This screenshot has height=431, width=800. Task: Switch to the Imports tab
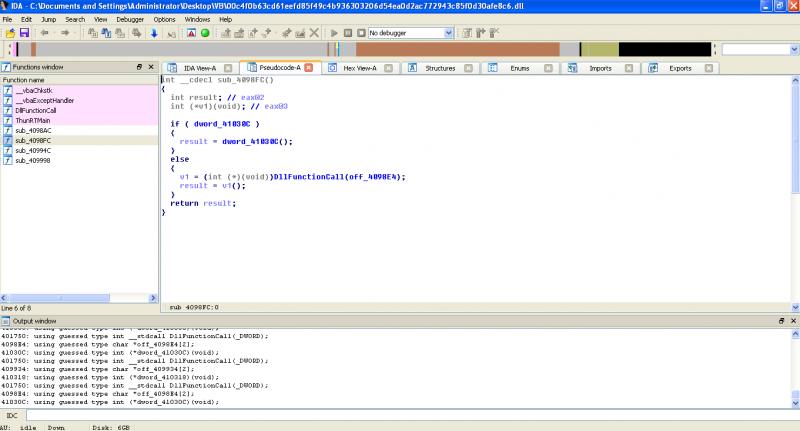pos(600,68)
